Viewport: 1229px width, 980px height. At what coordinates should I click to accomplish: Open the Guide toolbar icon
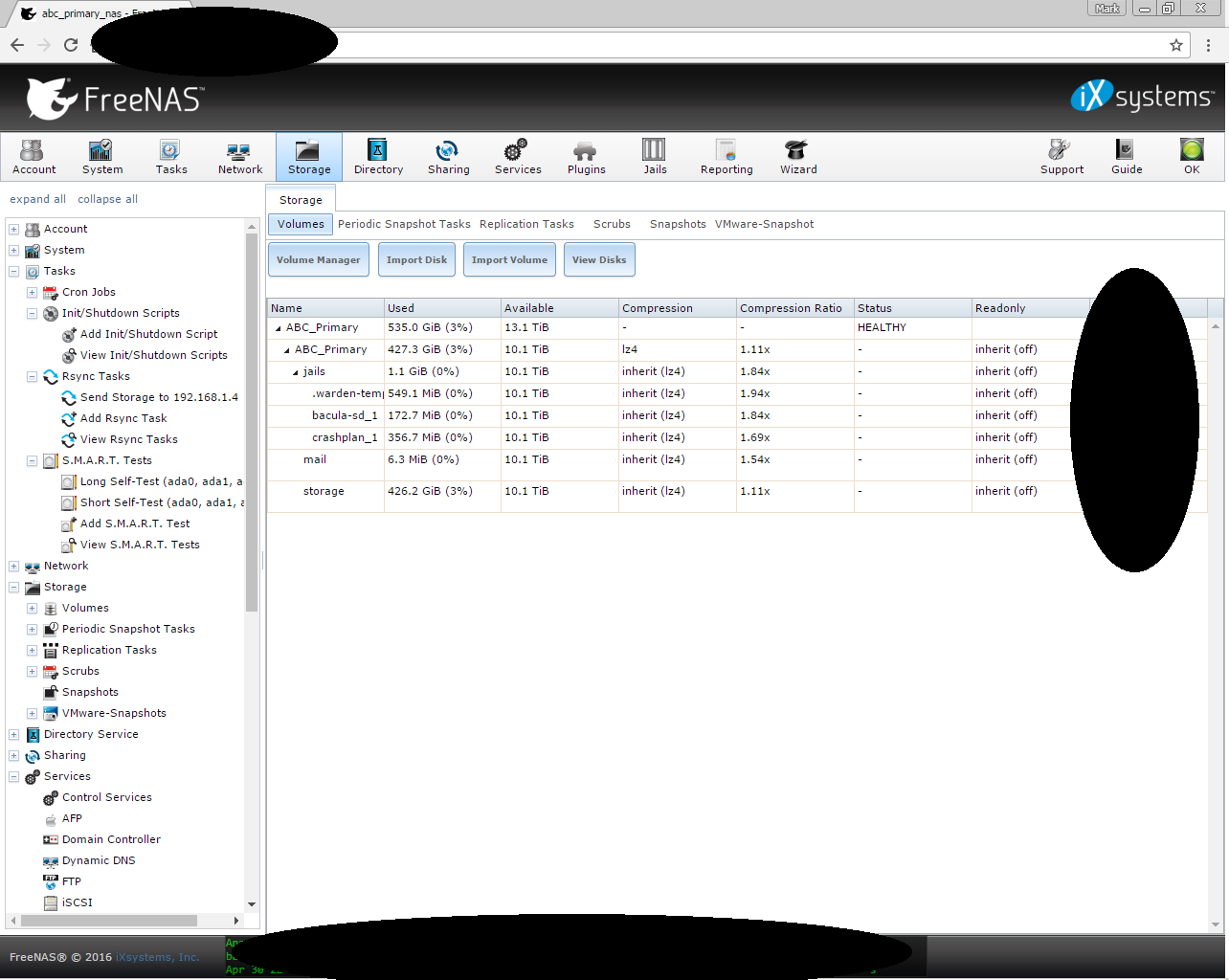tap(1127, 157)
